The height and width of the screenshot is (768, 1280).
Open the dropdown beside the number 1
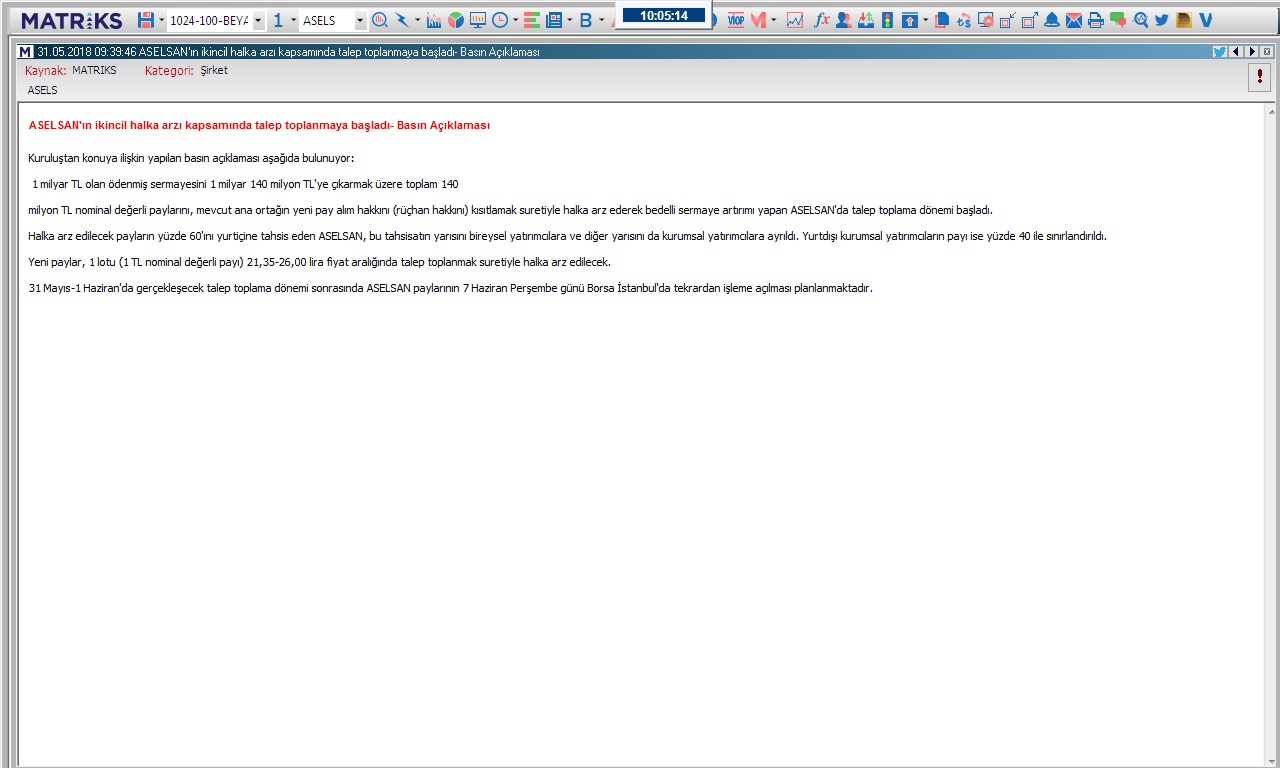293,20
